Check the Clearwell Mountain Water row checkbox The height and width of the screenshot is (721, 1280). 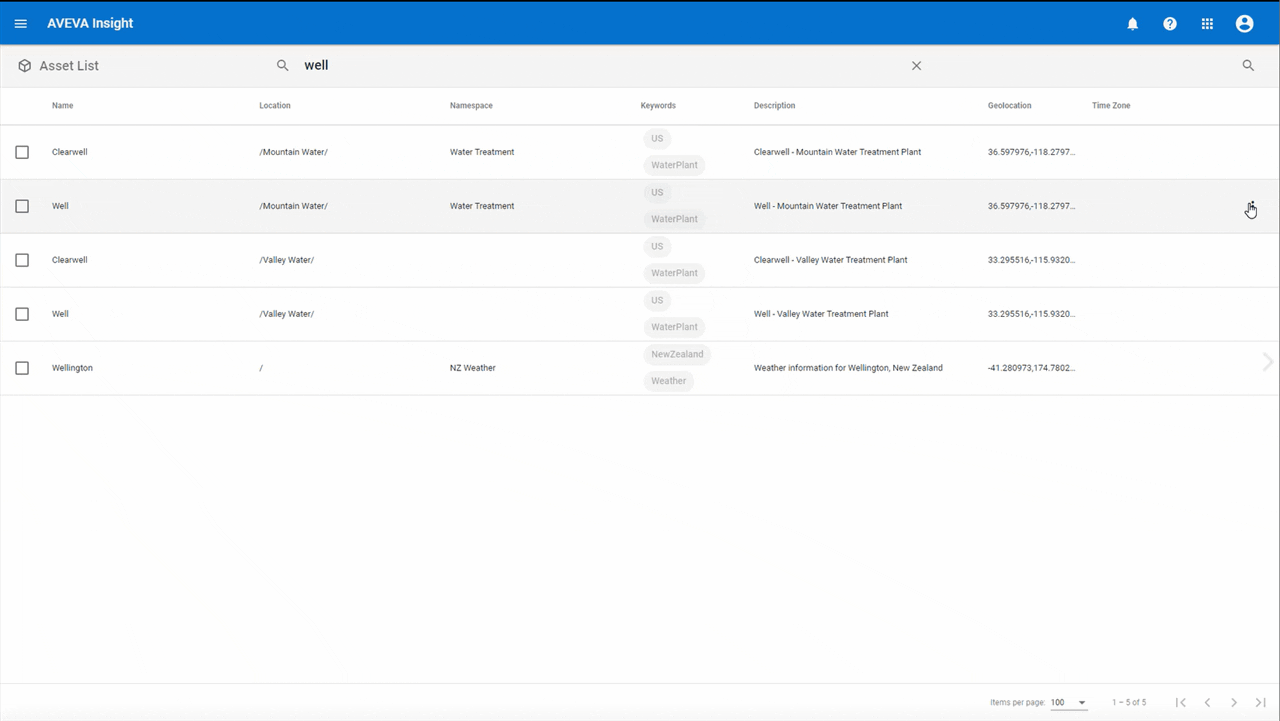(x=22, y=152)
